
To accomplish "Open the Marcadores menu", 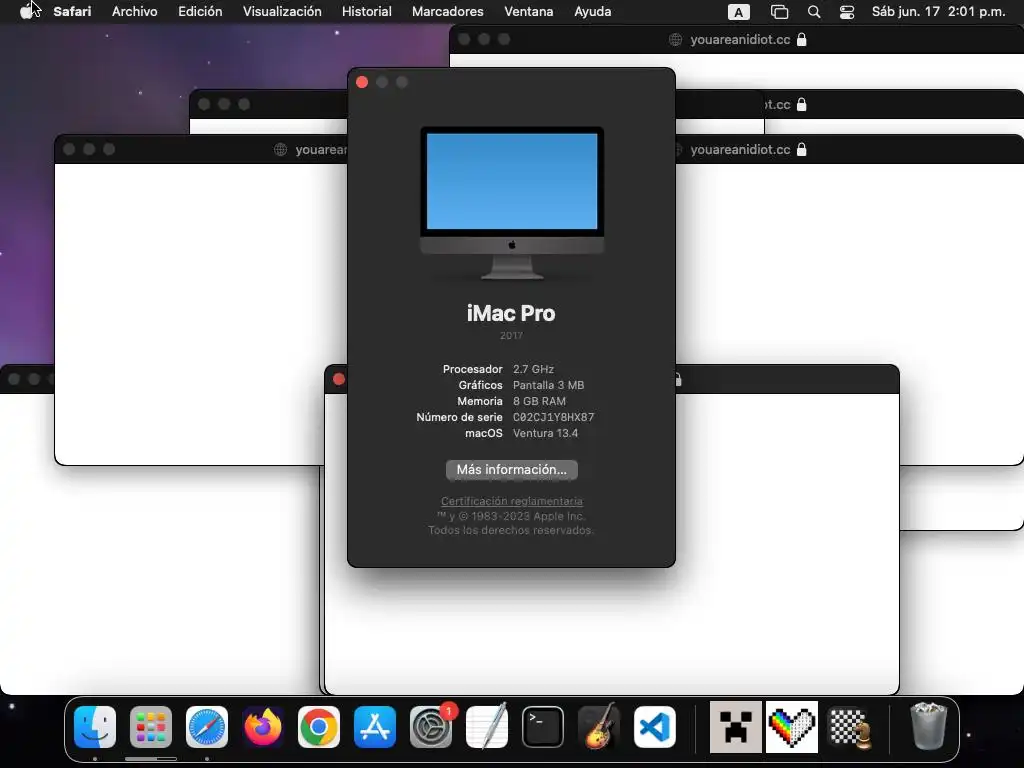I will (447, 11).
